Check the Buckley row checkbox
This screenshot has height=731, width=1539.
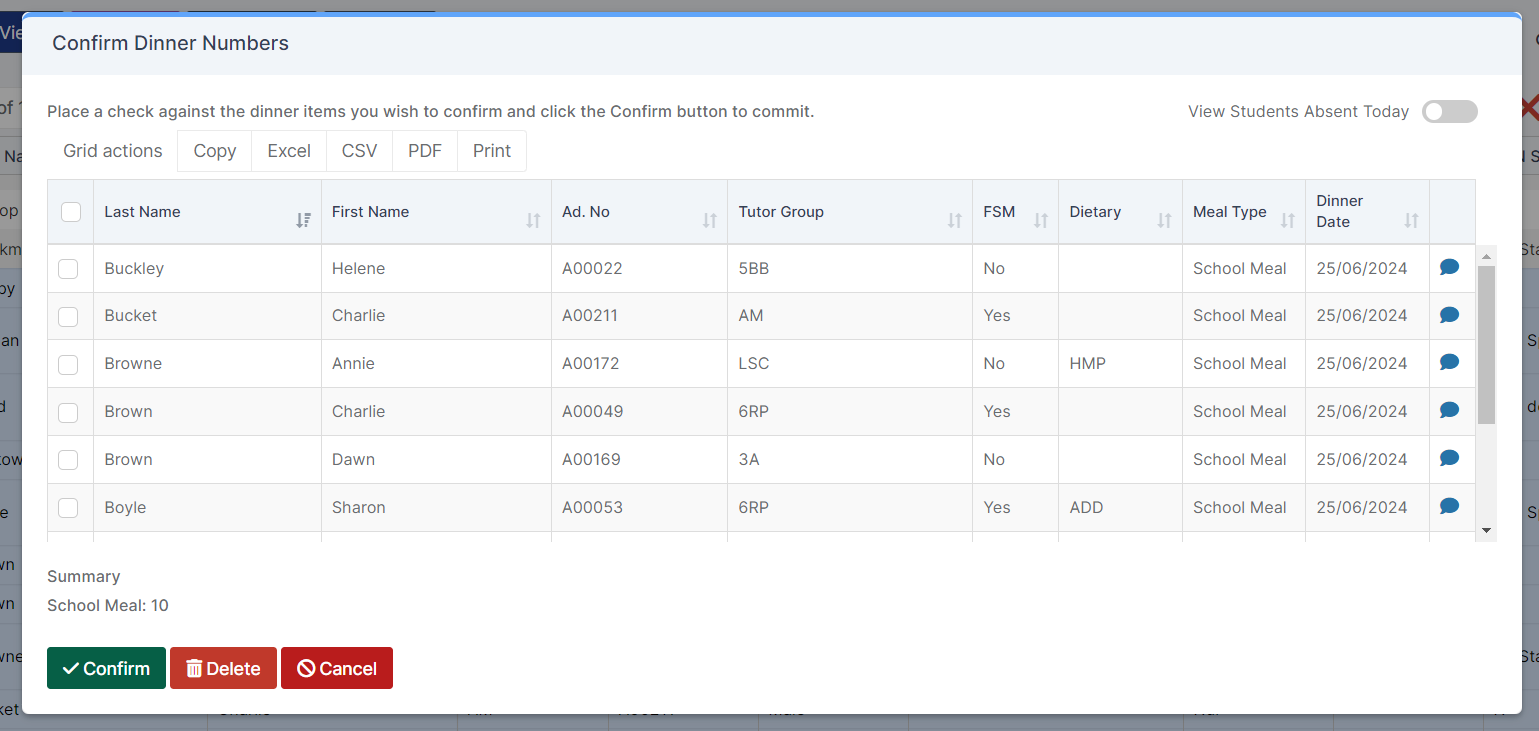pyautogui.click(x=68, y=269)
